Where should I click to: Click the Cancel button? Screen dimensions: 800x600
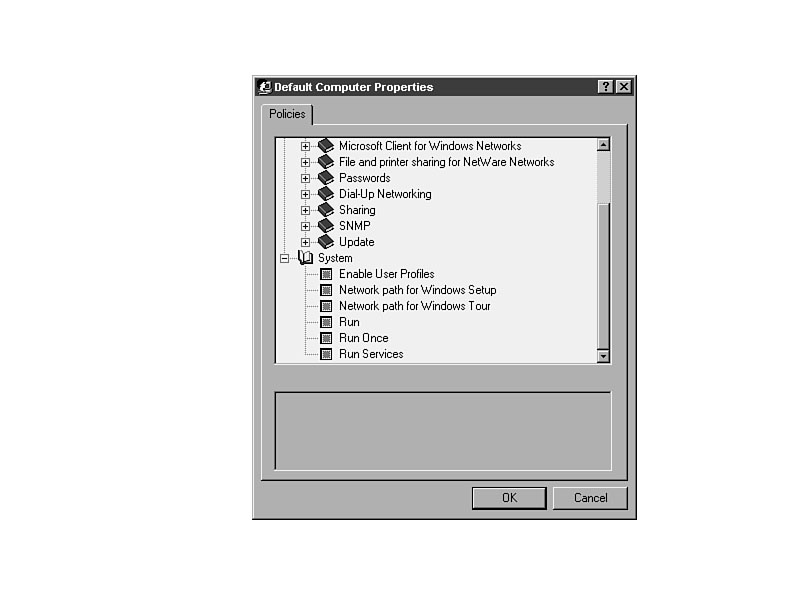click(x=590, y=498)
